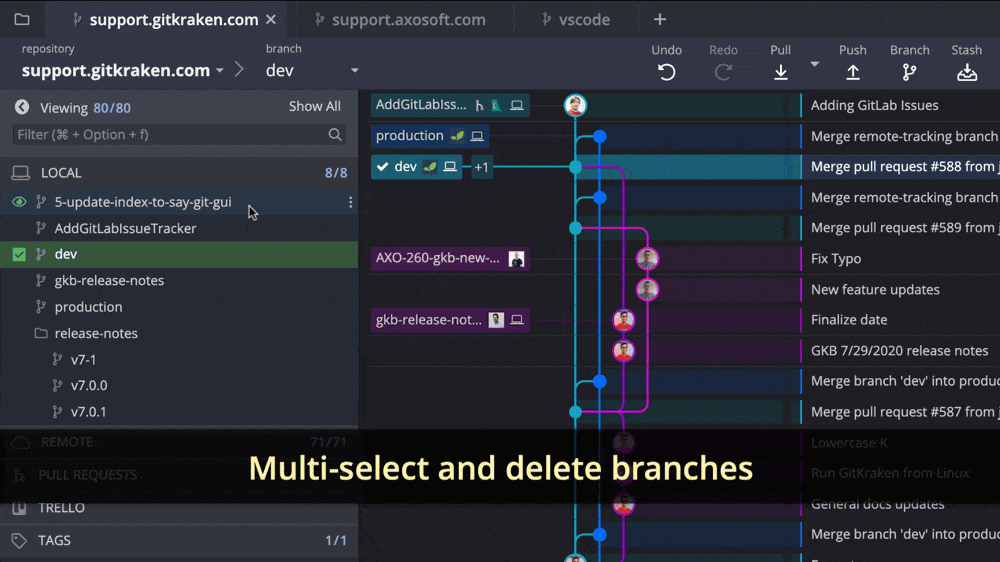Select commit 'New feature updates'
The width and height of the screenshot is (1000, 562).
(x=875, y=290)
